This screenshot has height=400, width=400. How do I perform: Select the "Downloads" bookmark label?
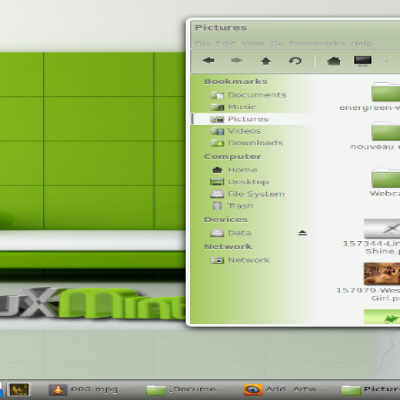(255, 143)
